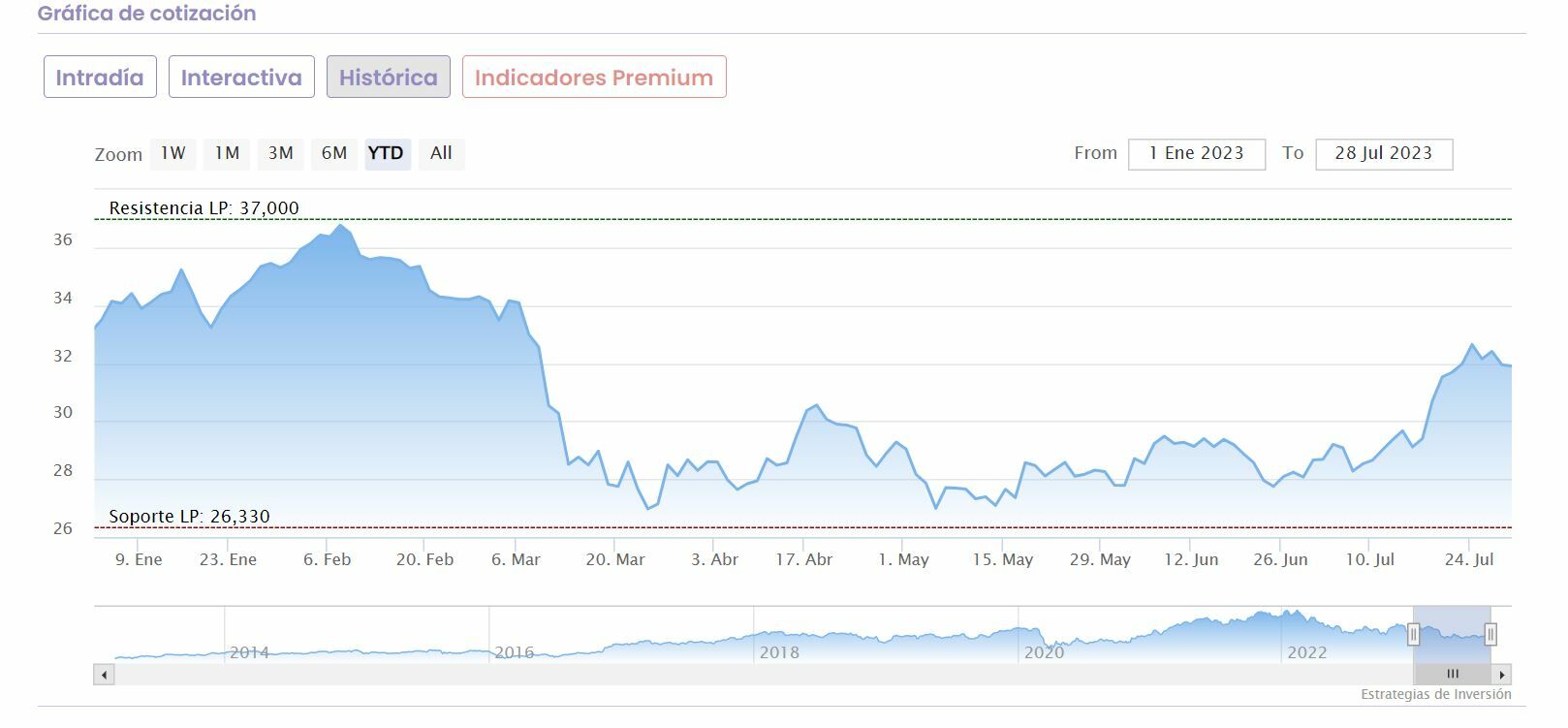Select the 6M zoom option

[334, 153]
